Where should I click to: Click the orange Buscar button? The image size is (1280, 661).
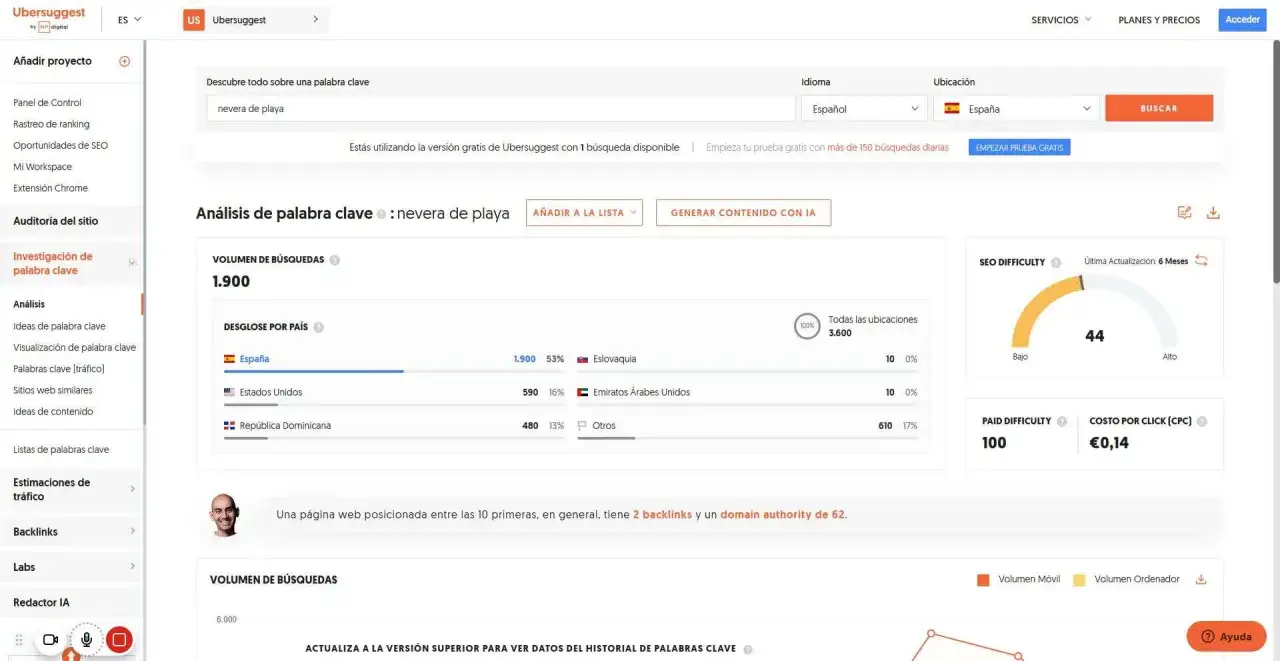coord(1159,108)
